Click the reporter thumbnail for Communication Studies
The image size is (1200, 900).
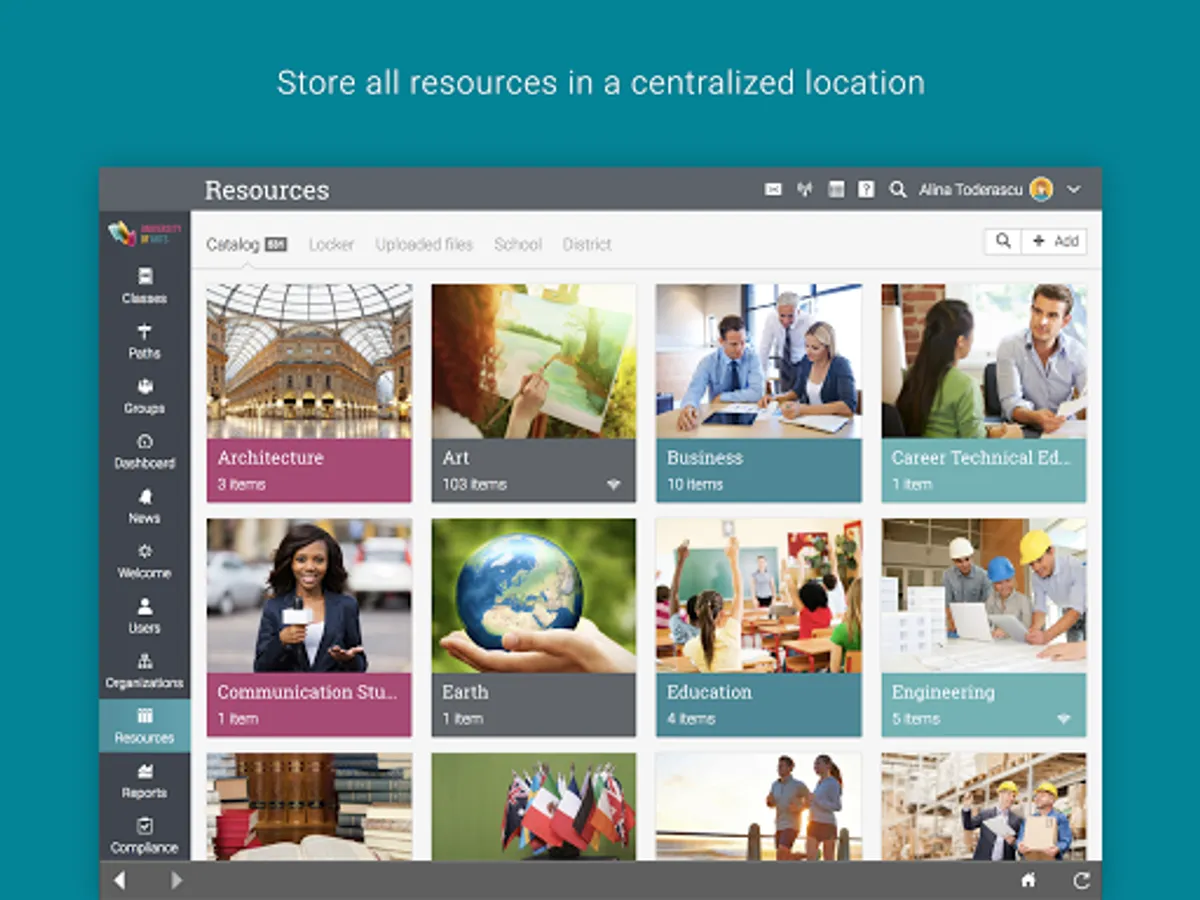pos(309,596)
